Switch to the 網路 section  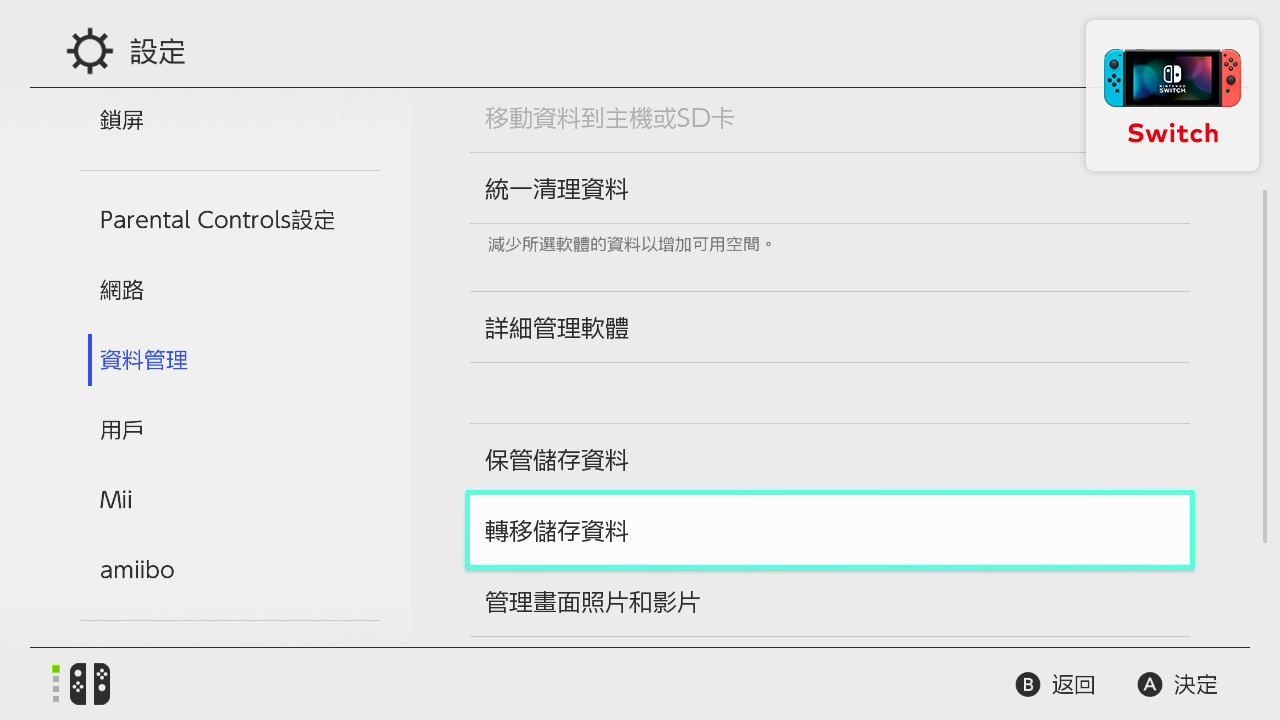(122, 289)
